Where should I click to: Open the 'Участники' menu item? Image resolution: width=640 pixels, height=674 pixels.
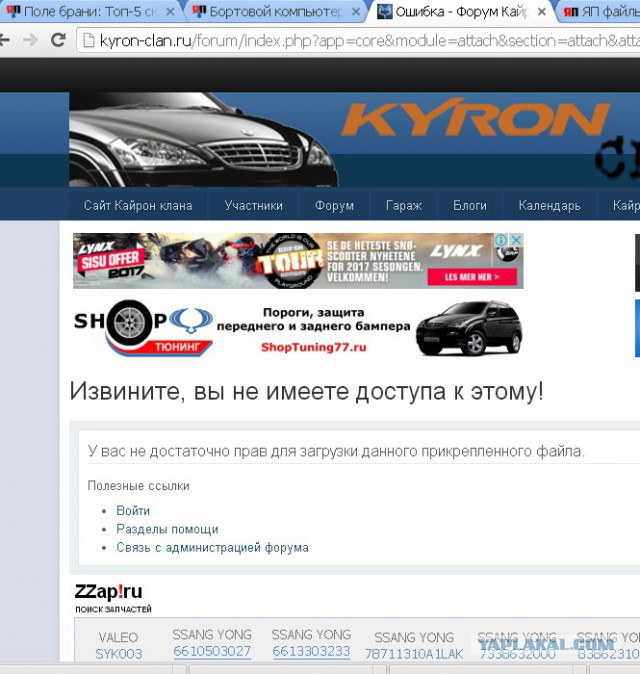(254, 205)
